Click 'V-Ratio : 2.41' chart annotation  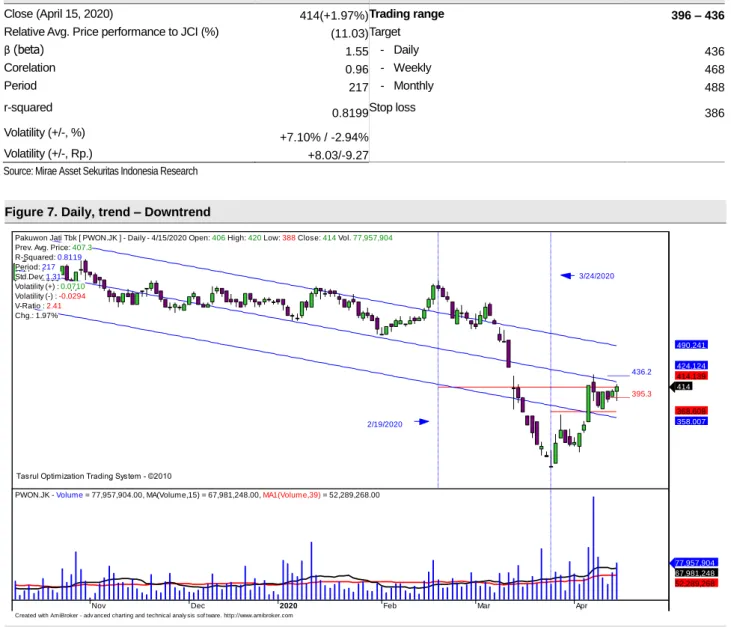click(38, 306)
